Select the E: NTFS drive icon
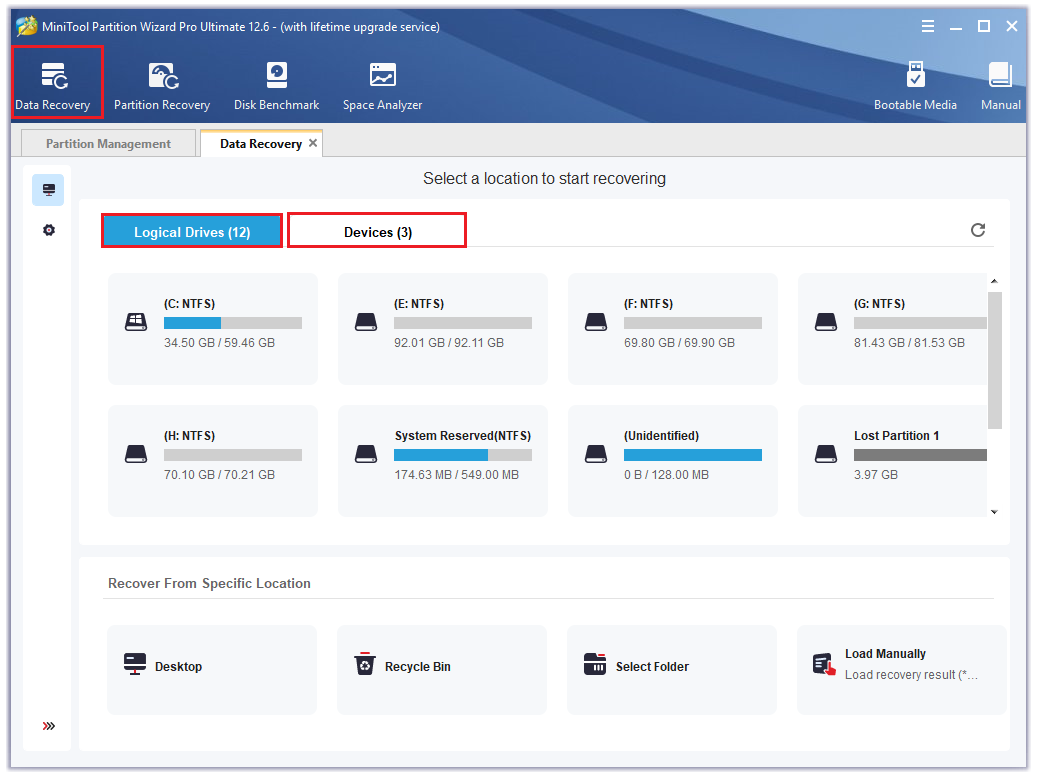Viewport: 1039px width, 778px height. pos(366,322)
